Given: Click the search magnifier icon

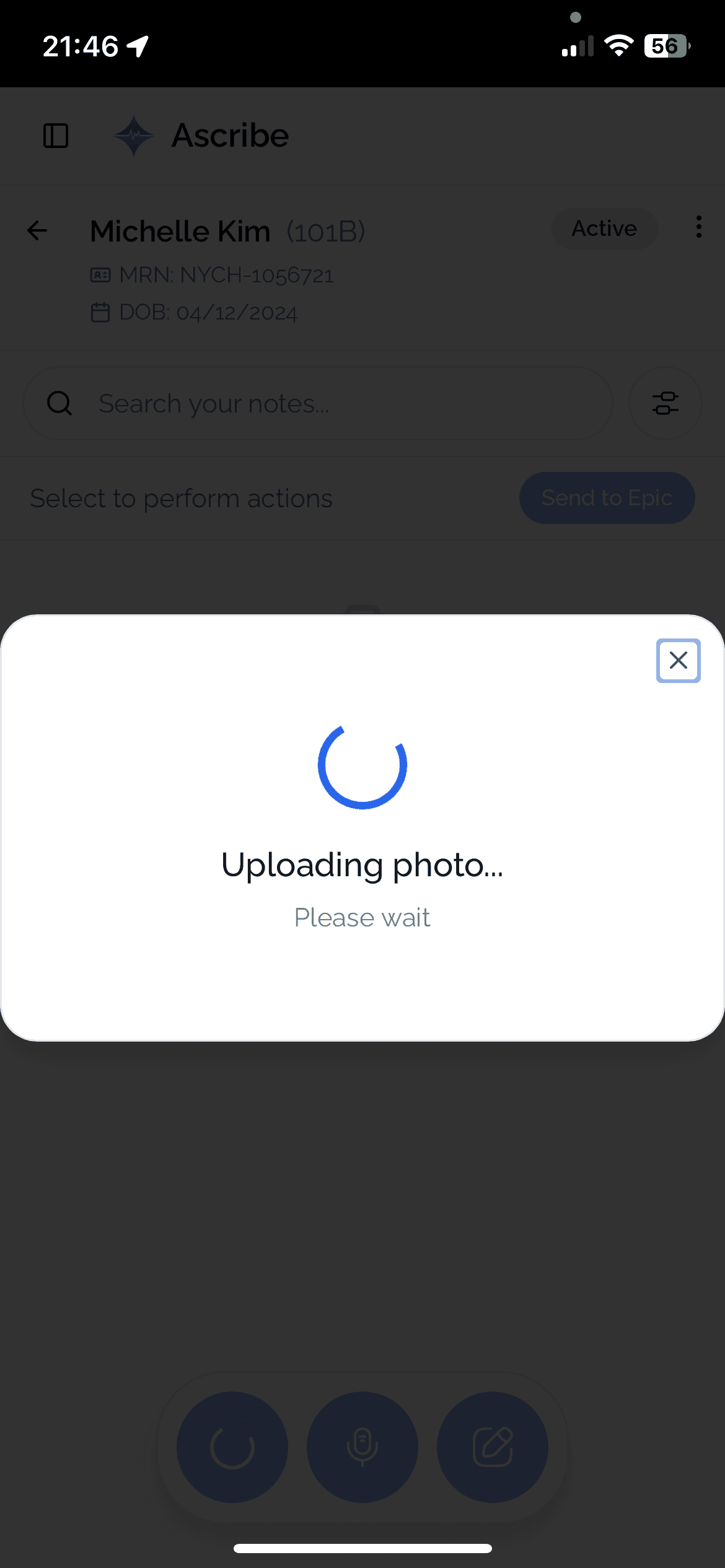Looking at the screenshot, I should click(x=59, y=403).
